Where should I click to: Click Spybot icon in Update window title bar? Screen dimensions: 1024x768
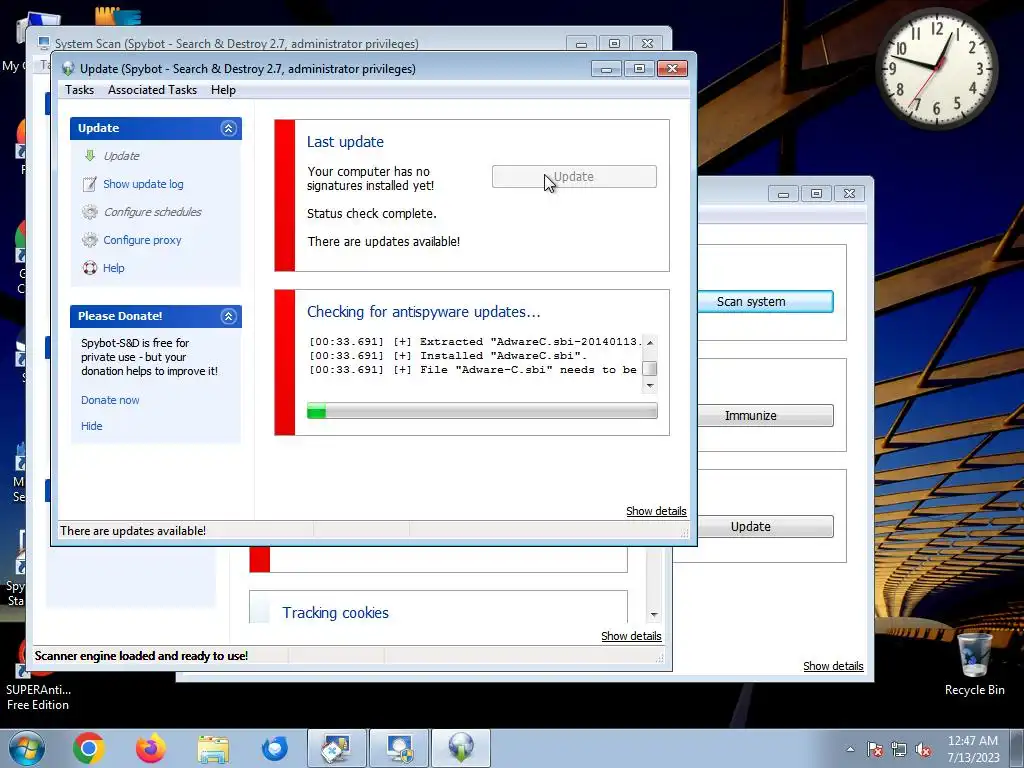click(68, 69)
